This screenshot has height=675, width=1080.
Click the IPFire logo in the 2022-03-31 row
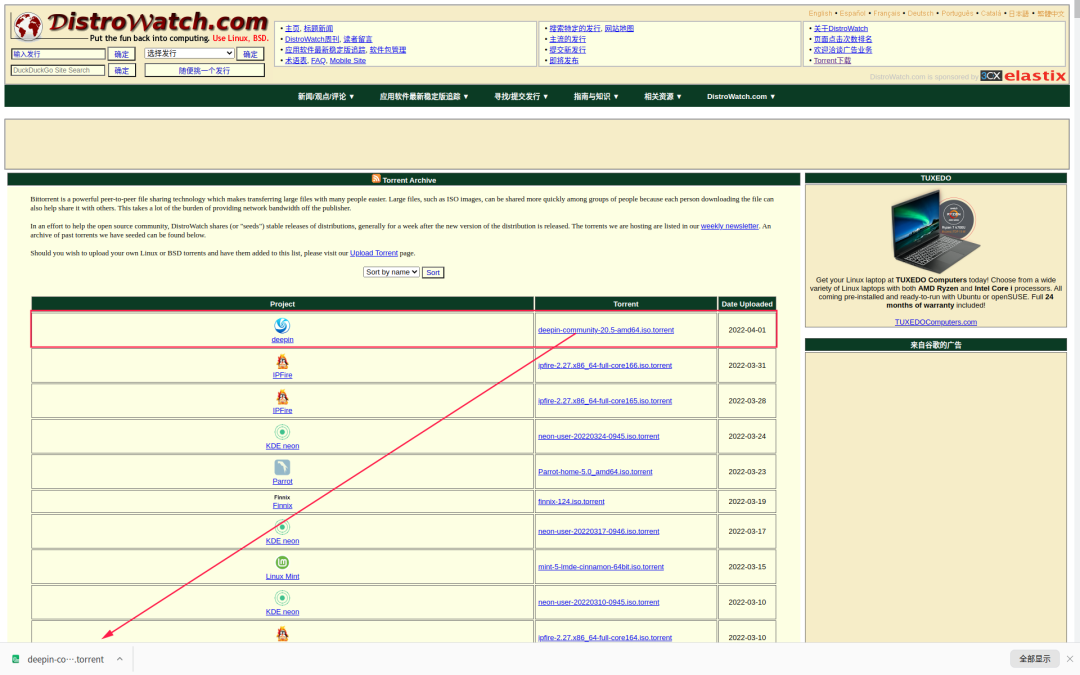(x=282, y=362)
